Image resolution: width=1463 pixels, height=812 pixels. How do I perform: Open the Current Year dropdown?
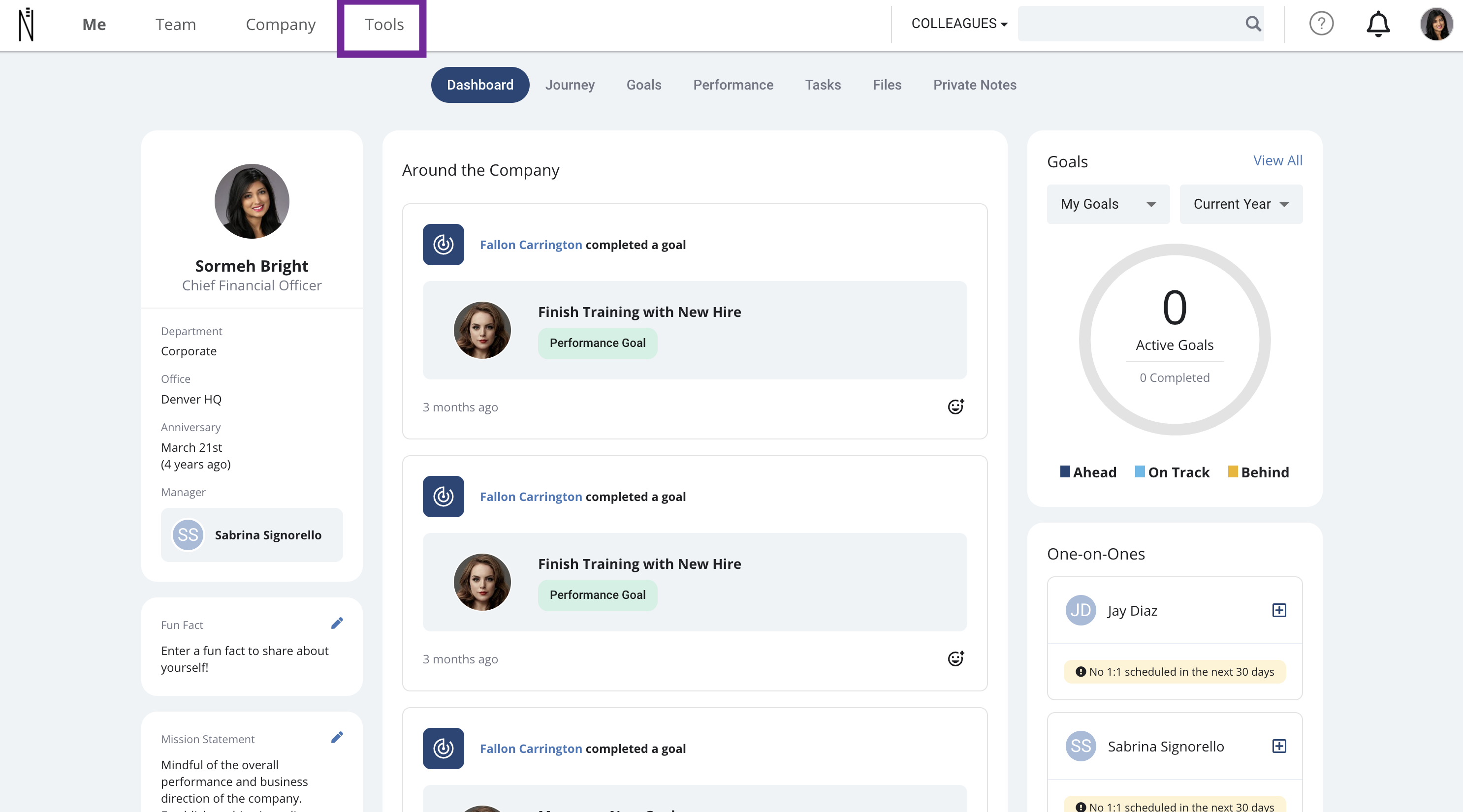(1241, 204)
